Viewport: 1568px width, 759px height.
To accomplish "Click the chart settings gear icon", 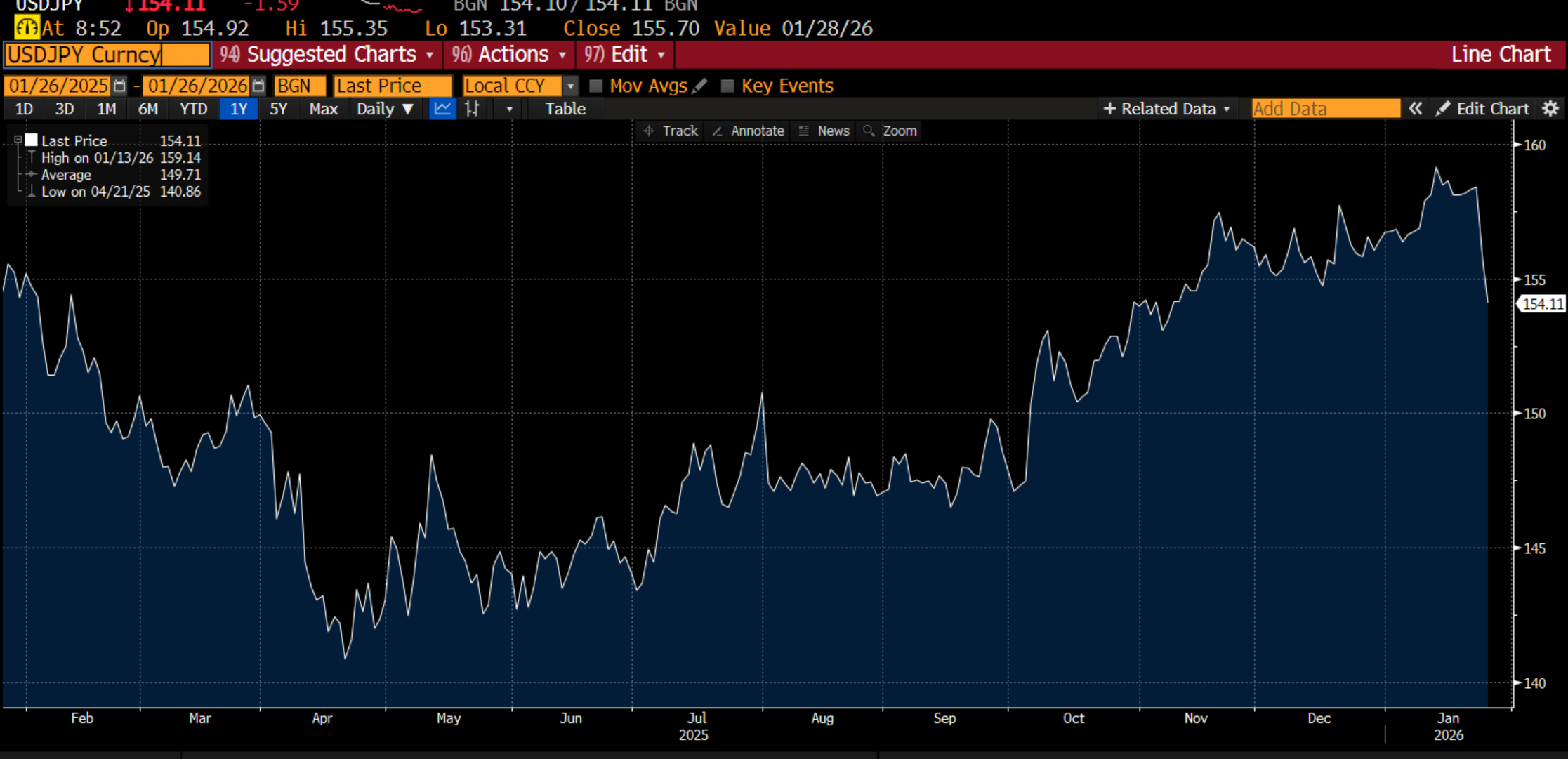I will tap(1551, 109).
